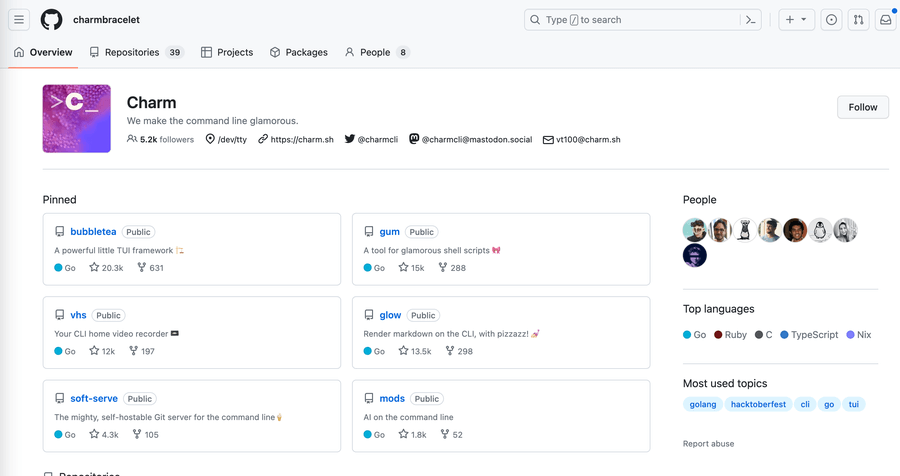View bubbletea's 631 forks
Screen dimensions: 900x476
pyautogui.click(x=150, y=268)
